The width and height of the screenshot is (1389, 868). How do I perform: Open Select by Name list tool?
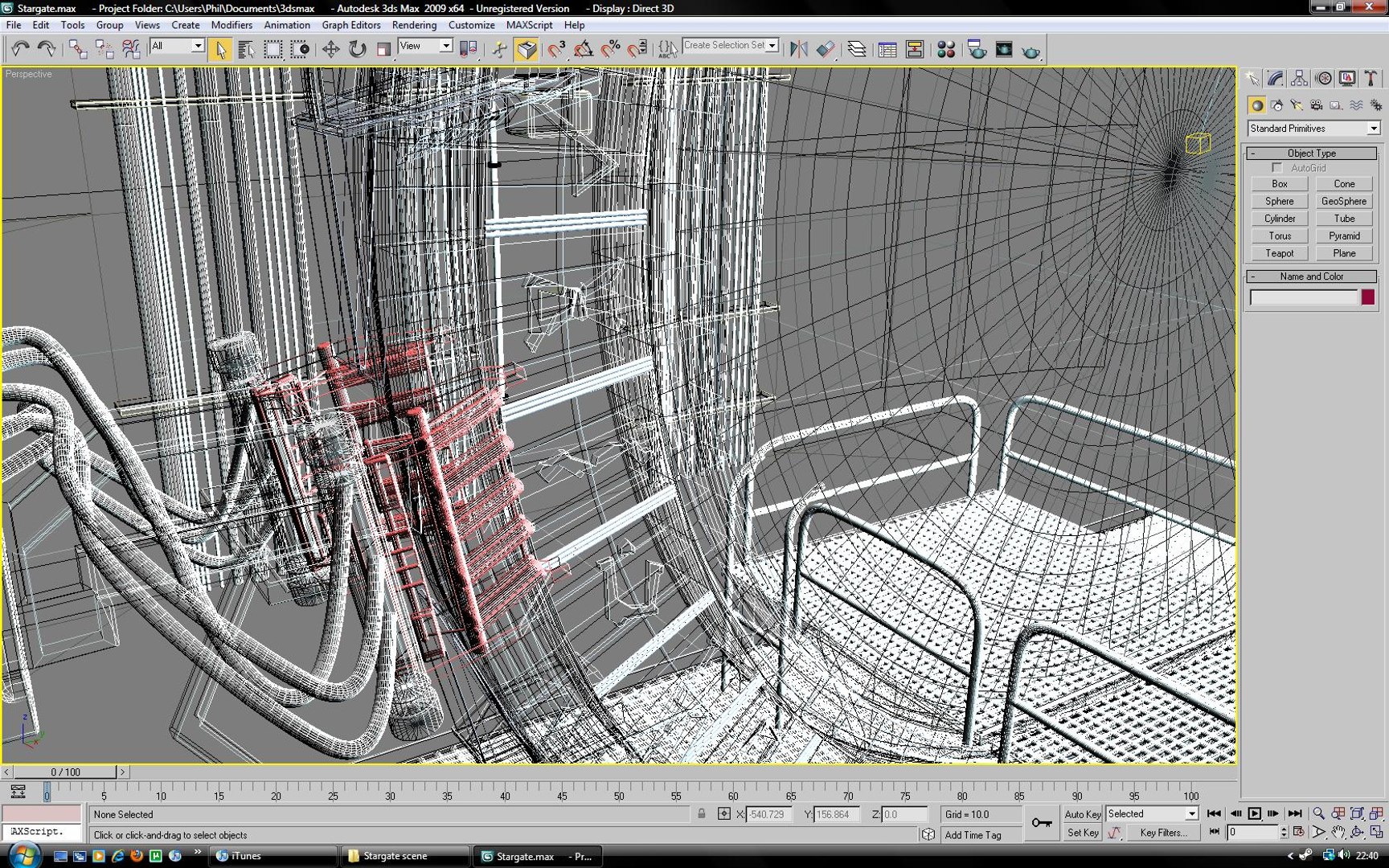click(246, 49)
